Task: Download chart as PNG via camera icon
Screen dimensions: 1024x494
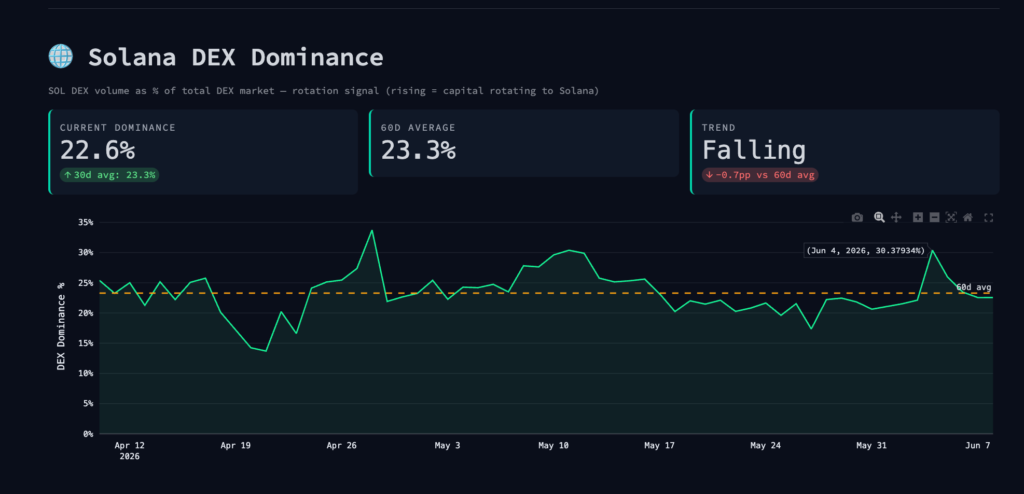Action: click(857, 218)
